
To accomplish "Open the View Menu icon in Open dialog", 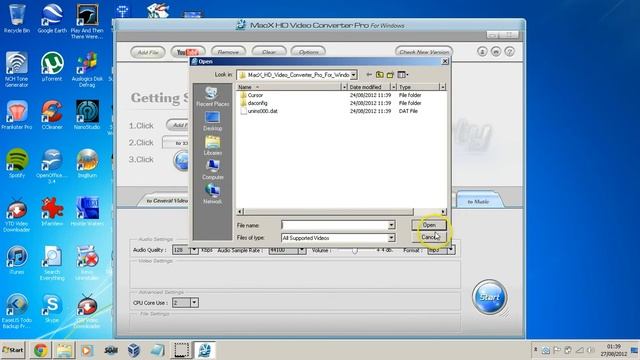I will [x=403, y=75].
